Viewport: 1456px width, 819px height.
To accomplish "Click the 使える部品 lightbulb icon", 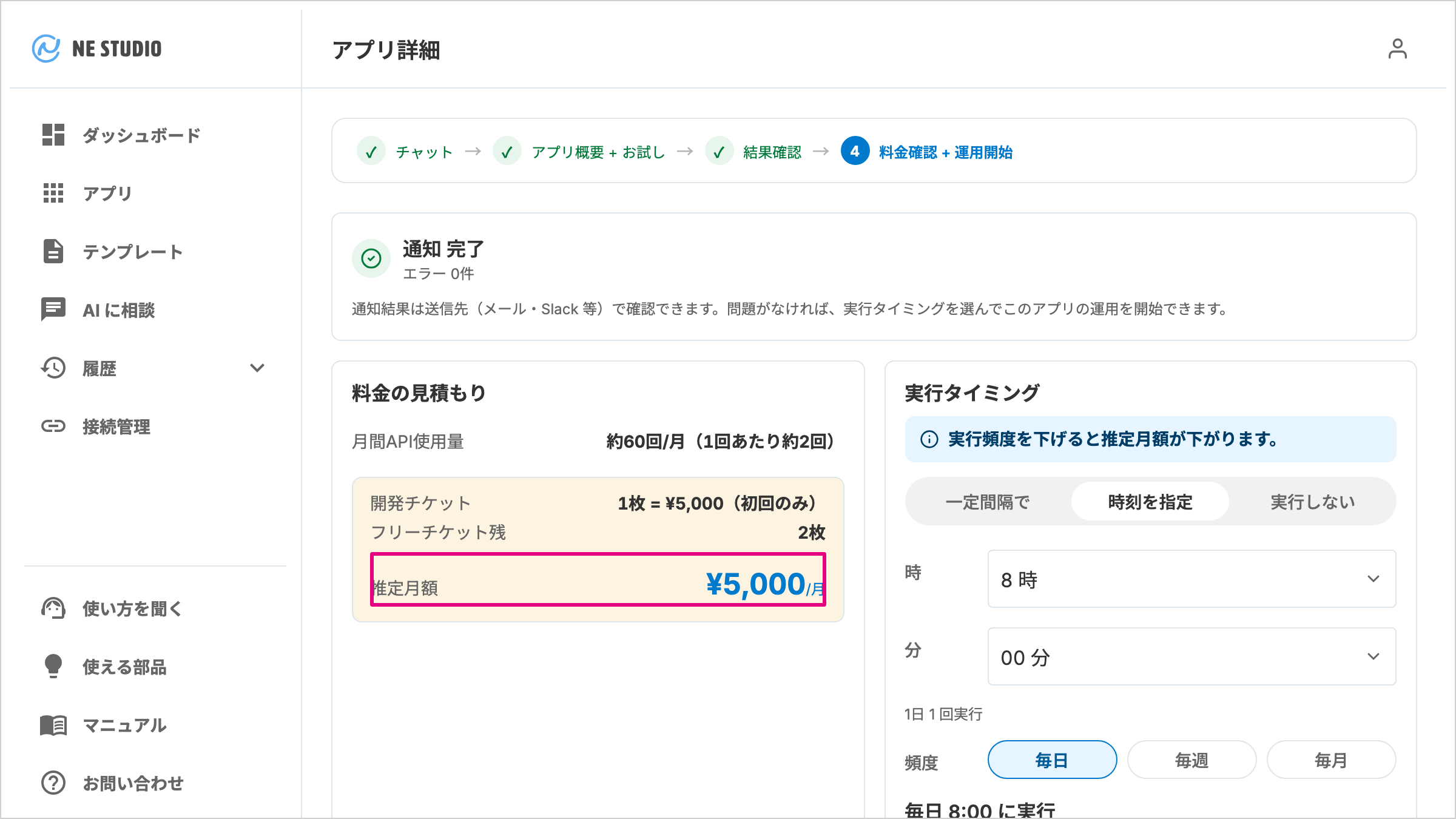I will [x=53, y=666].
